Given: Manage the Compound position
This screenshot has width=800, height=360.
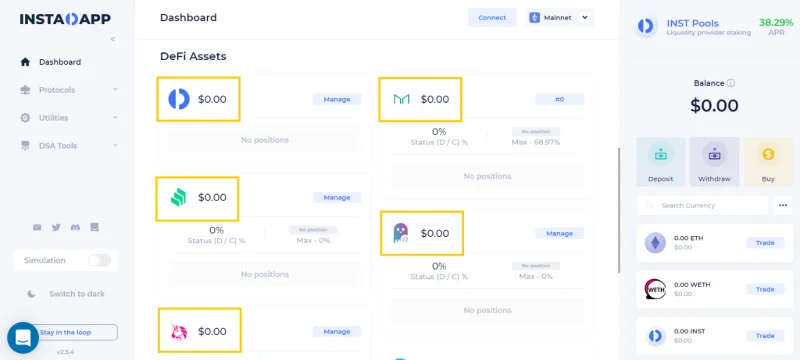Looking at the screenshot, I should pyautogui.click(x=337, y=197).
